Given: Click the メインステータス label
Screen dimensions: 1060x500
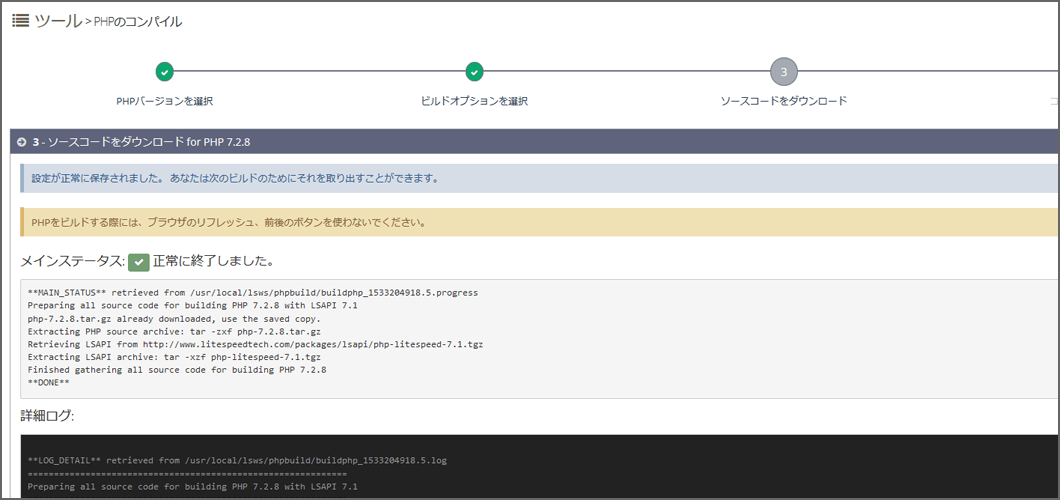Looking at the screenshot, I should [x=72, y=261].
